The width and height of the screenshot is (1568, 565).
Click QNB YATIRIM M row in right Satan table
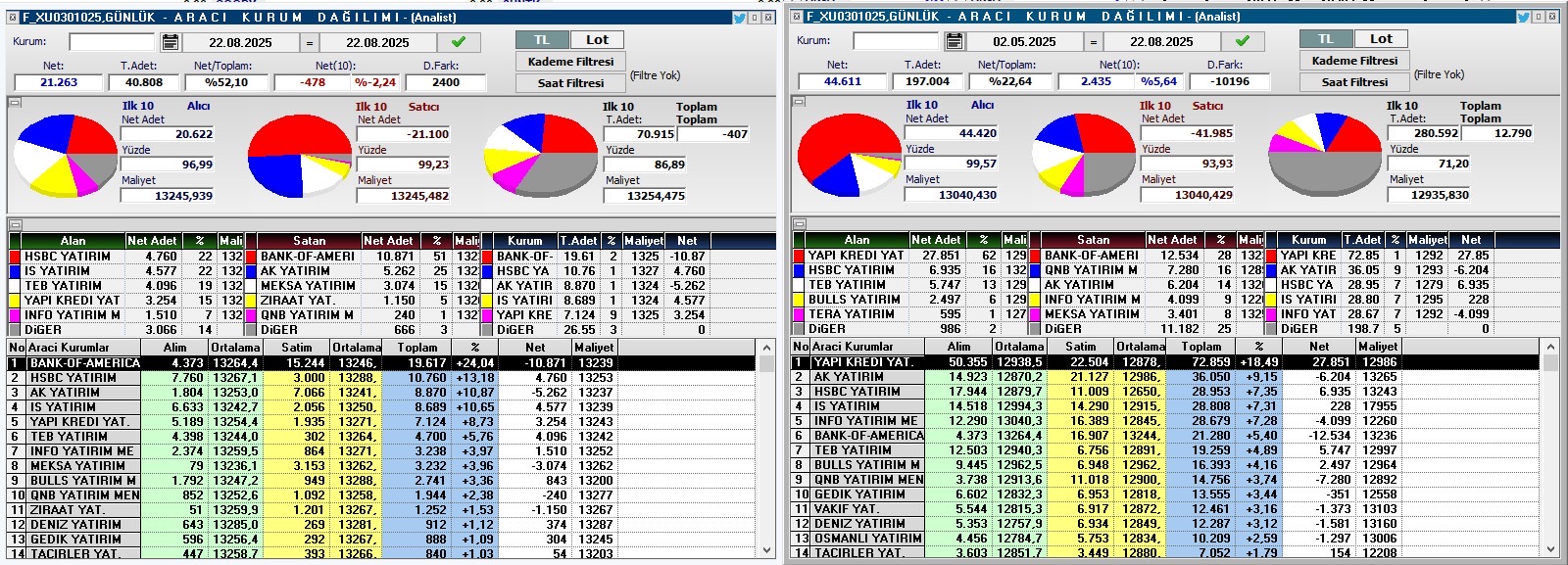pos(1147,270)
